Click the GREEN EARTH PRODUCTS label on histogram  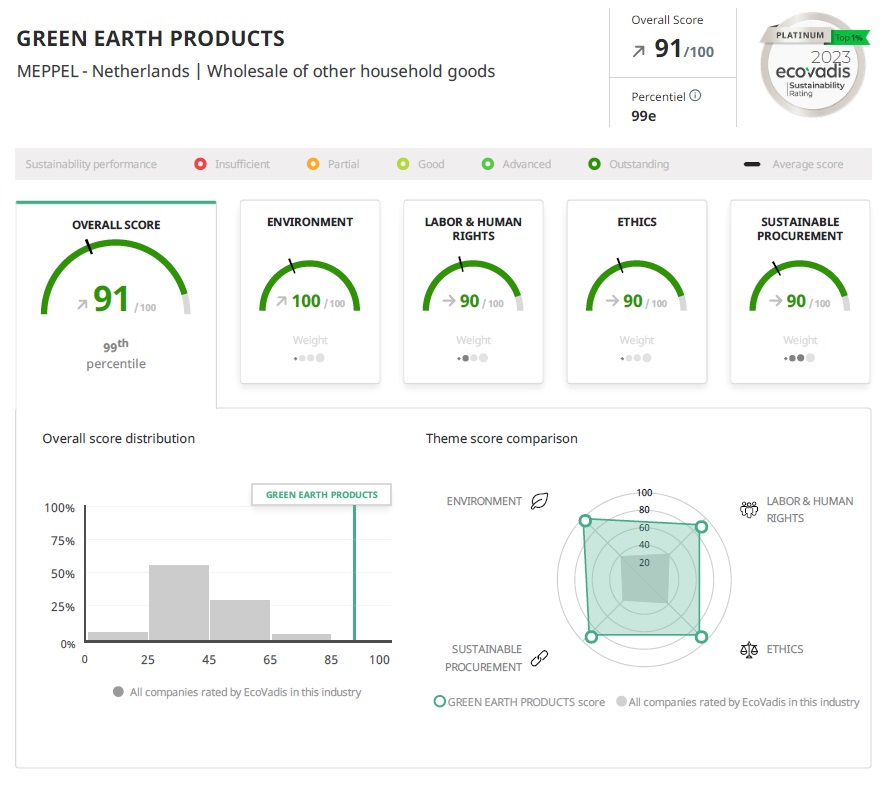(x=321, y=495)
